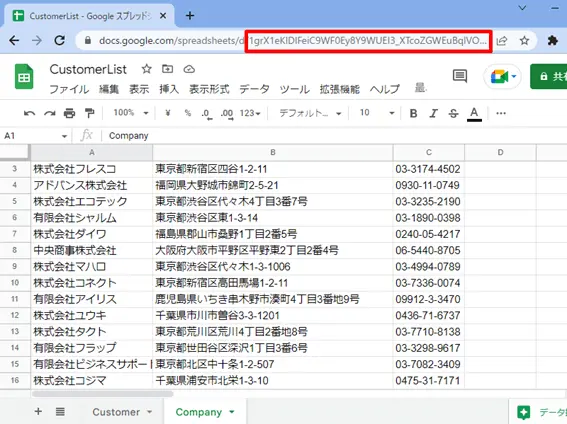The image size is (567, 424).
Task: Toggle italic formatting
Action: (433, 114)
